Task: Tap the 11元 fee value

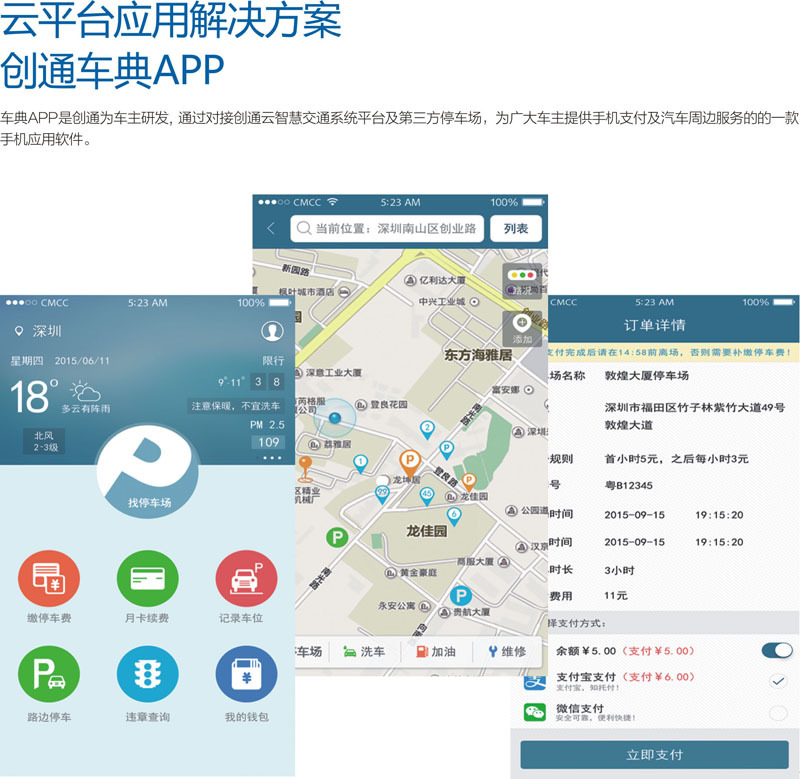Action: tap(616, 595)
